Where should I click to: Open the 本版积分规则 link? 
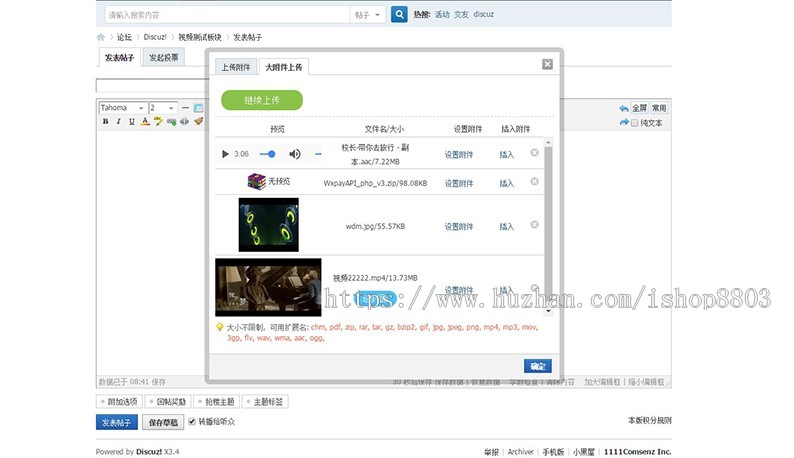pyautogui.click(x=650, y=420)
